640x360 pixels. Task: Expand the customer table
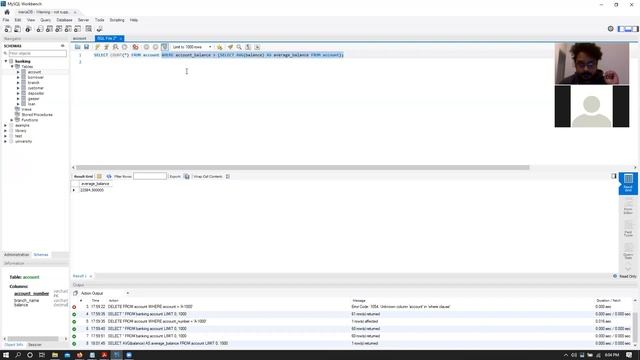point(18,88)
